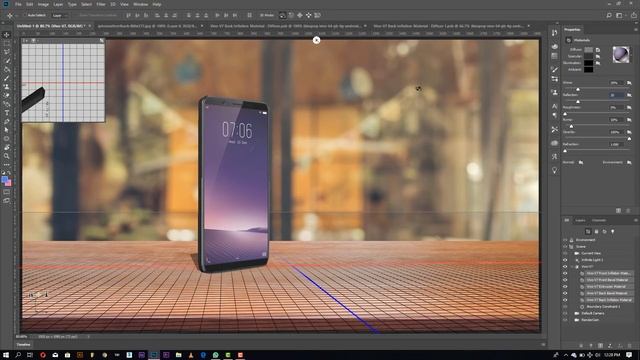Image resolution: width=640 pixels, height=360 pixels.
Task: Click the Diffuse color swatch
Action: coord(588,50)
